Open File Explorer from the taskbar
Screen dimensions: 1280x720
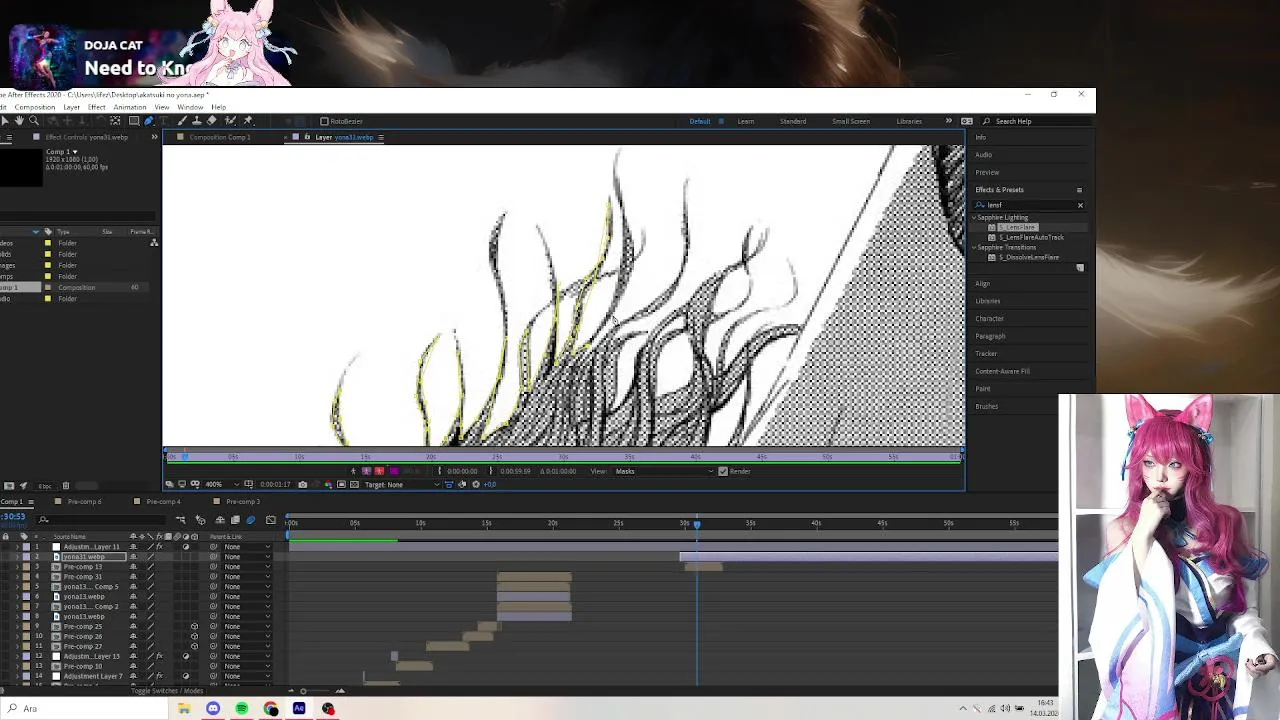coord(184,708)
